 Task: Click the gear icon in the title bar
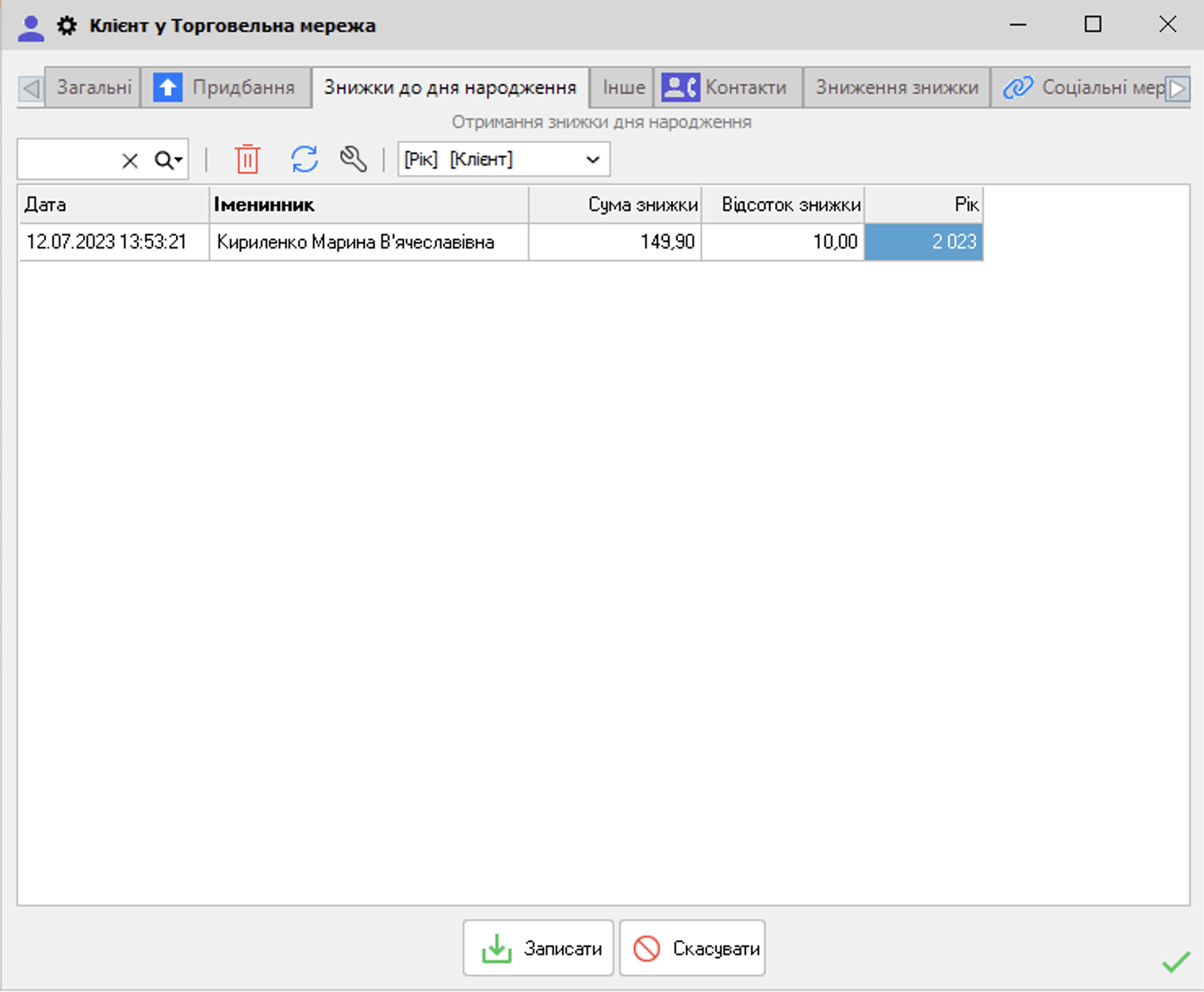coord(67,26)
